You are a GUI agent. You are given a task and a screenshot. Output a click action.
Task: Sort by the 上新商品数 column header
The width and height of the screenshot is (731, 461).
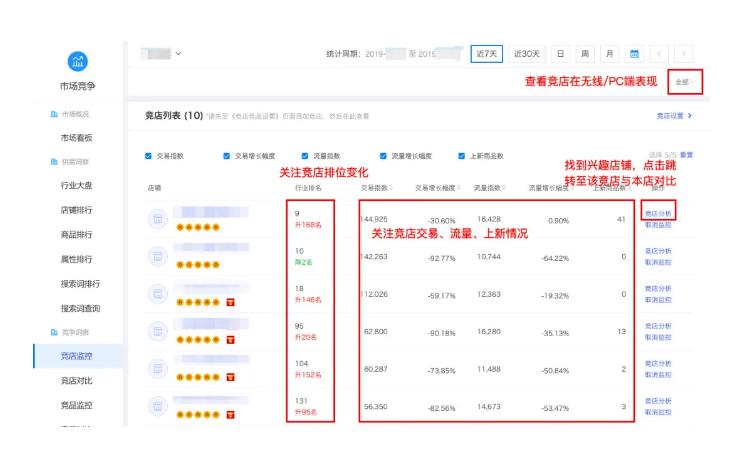click(x=612, y=188)
